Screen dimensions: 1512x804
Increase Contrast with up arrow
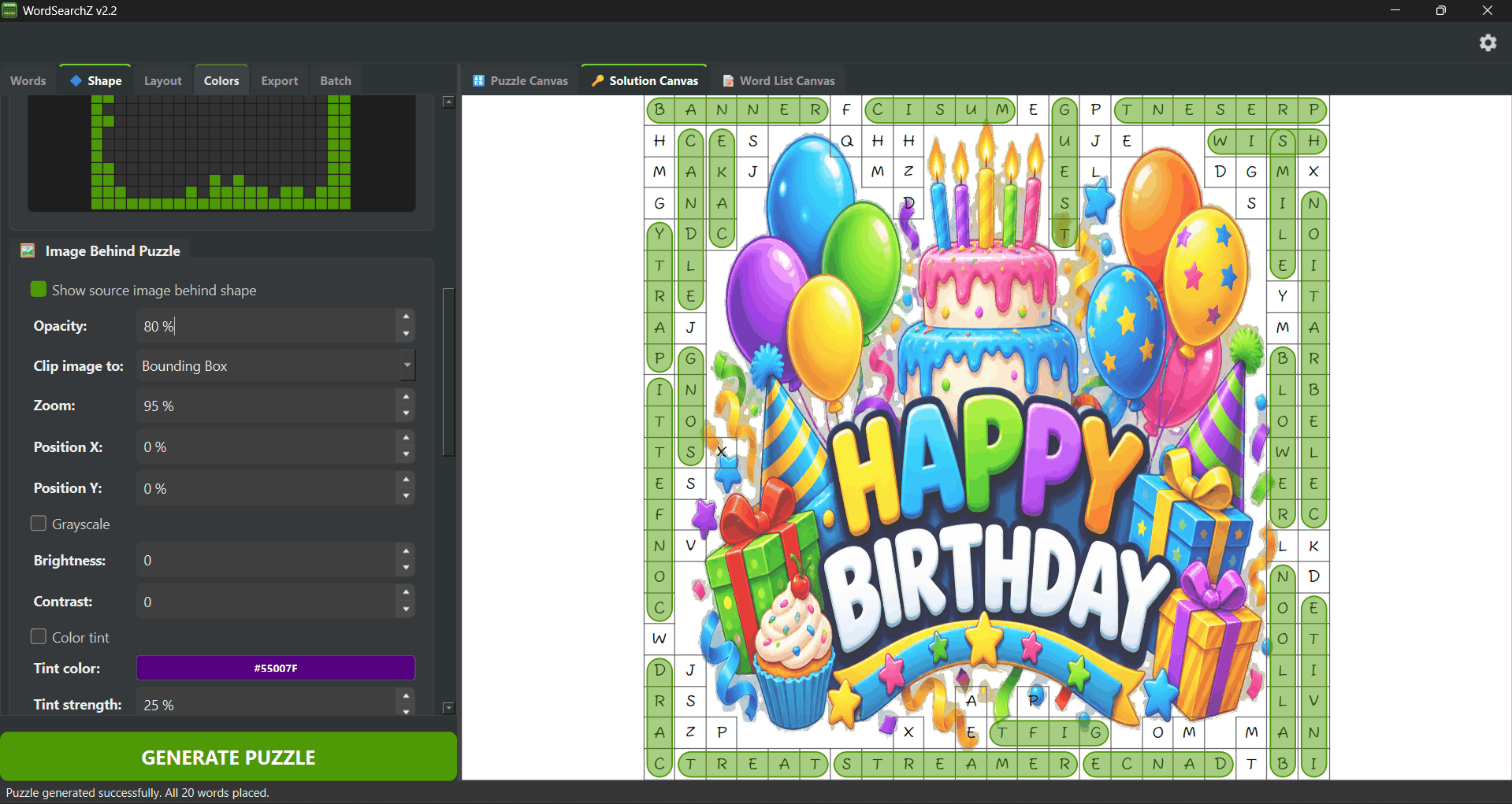pos(406,591)
